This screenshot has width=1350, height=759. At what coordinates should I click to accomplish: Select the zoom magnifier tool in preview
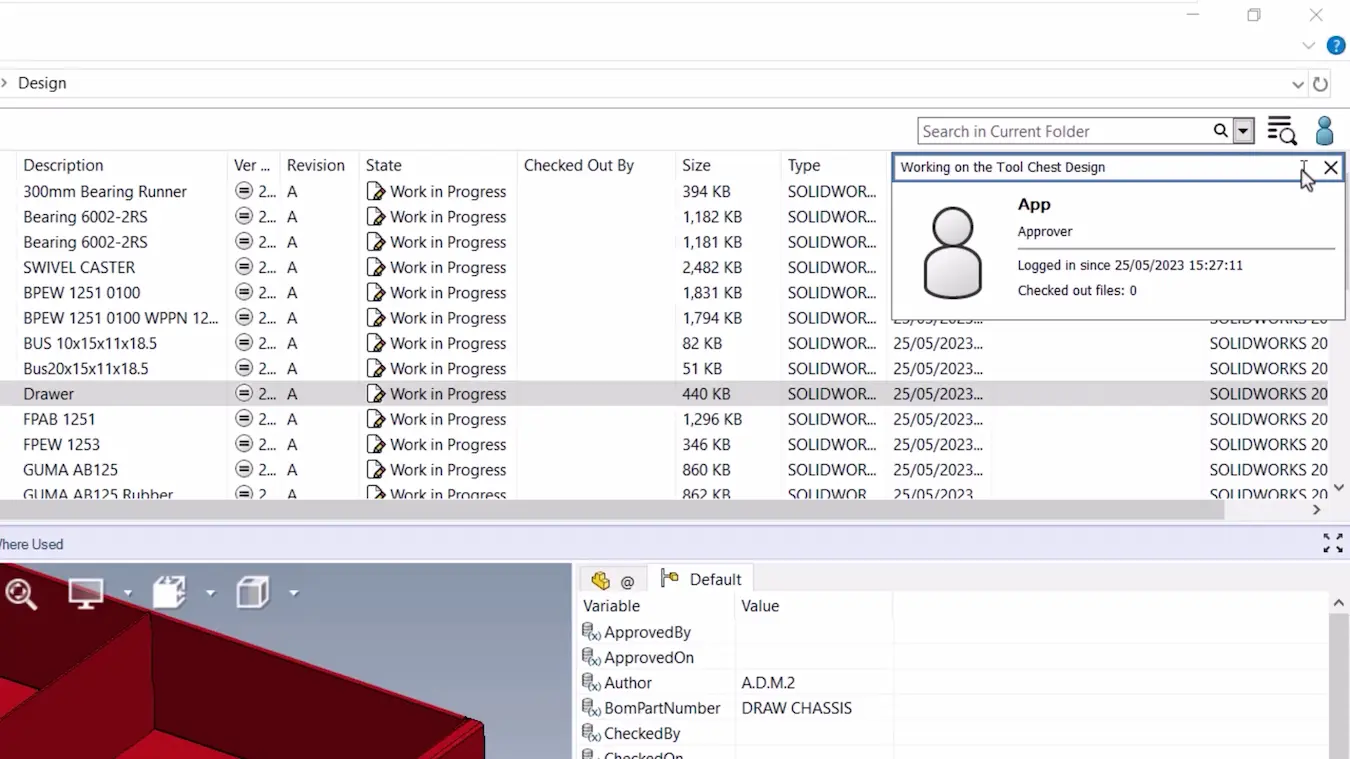tap(21, 592)
